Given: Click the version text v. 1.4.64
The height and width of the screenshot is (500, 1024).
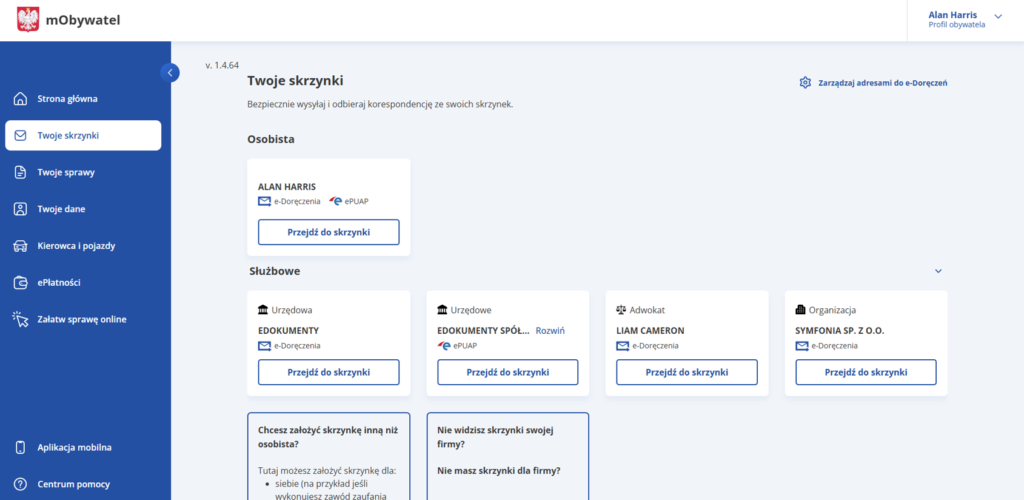Looking at the screenshot, I should (222, 65).
